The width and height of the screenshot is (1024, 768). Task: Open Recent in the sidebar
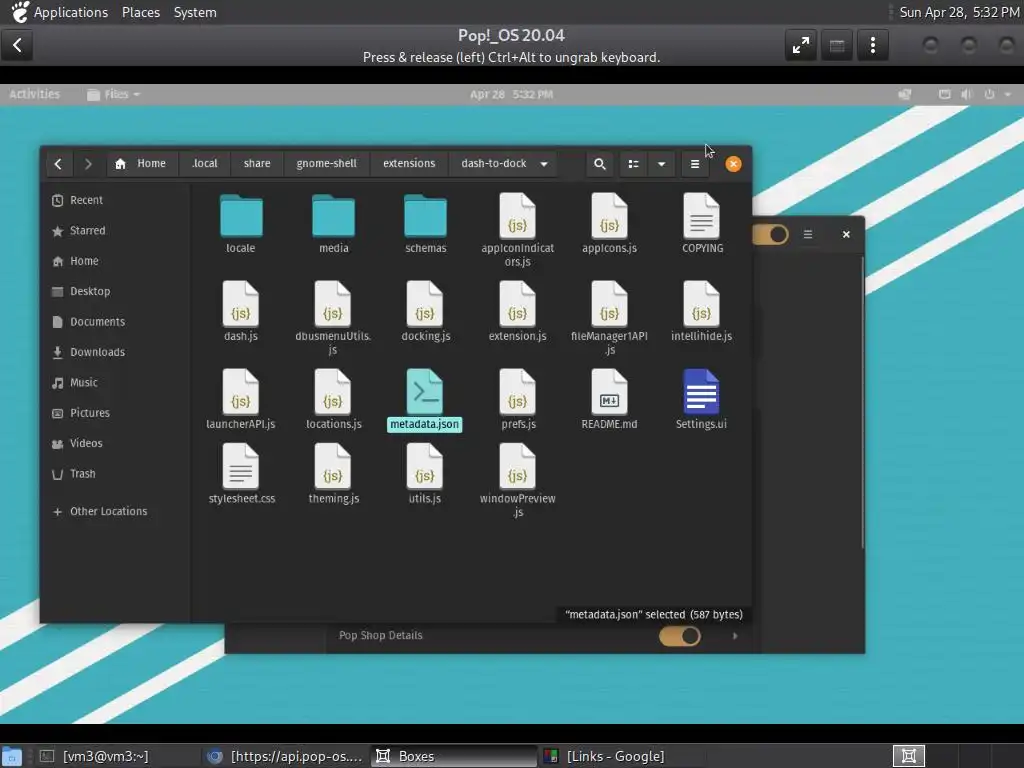(x=115, y=200)
